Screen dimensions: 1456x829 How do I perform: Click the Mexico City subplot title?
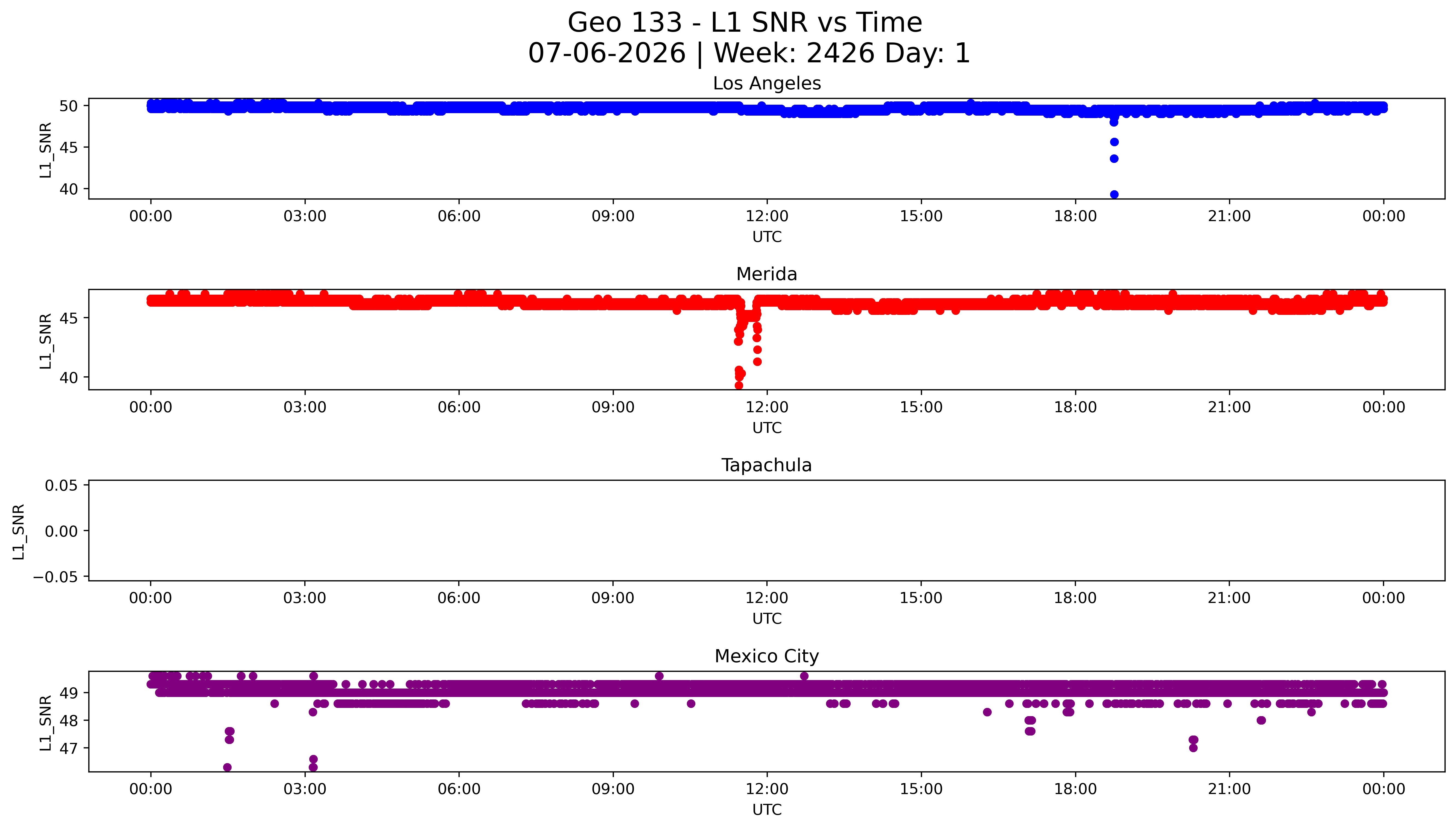(x=766, y=656)
